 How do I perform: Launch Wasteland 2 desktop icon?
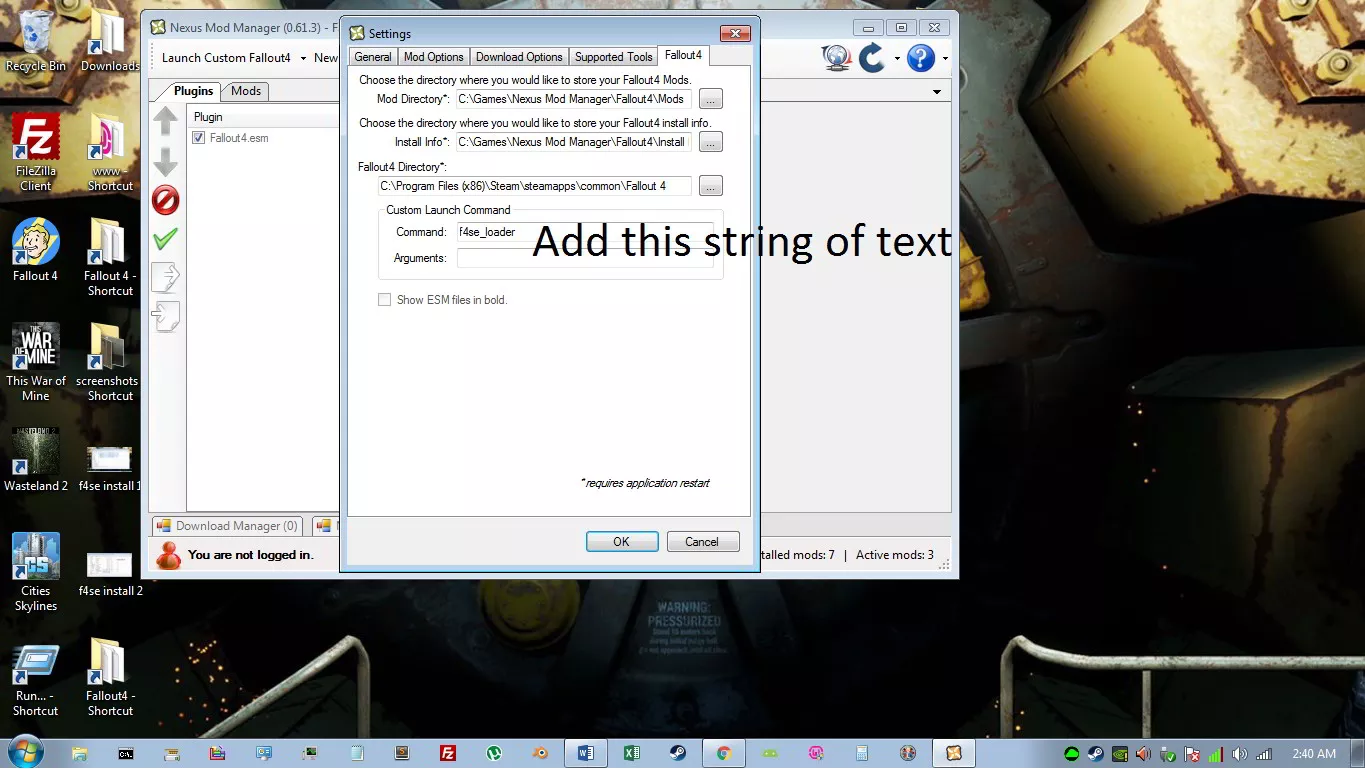36,460
